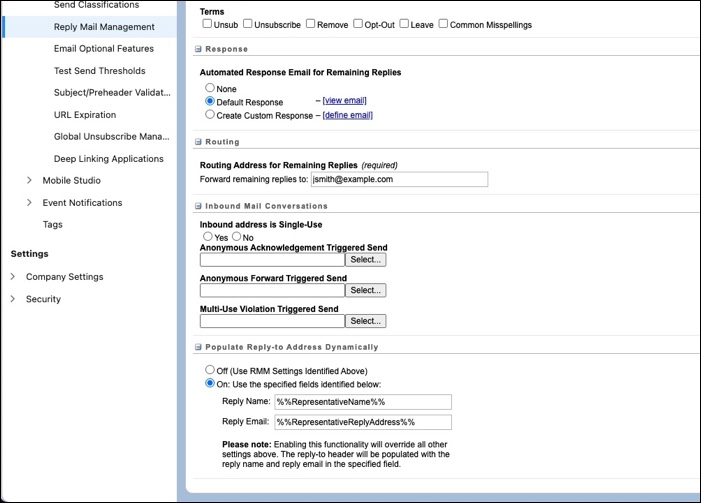This screenshot has width=701, height=503.
Task: Open Event Notifications label in sidebar
Action: 82,203
